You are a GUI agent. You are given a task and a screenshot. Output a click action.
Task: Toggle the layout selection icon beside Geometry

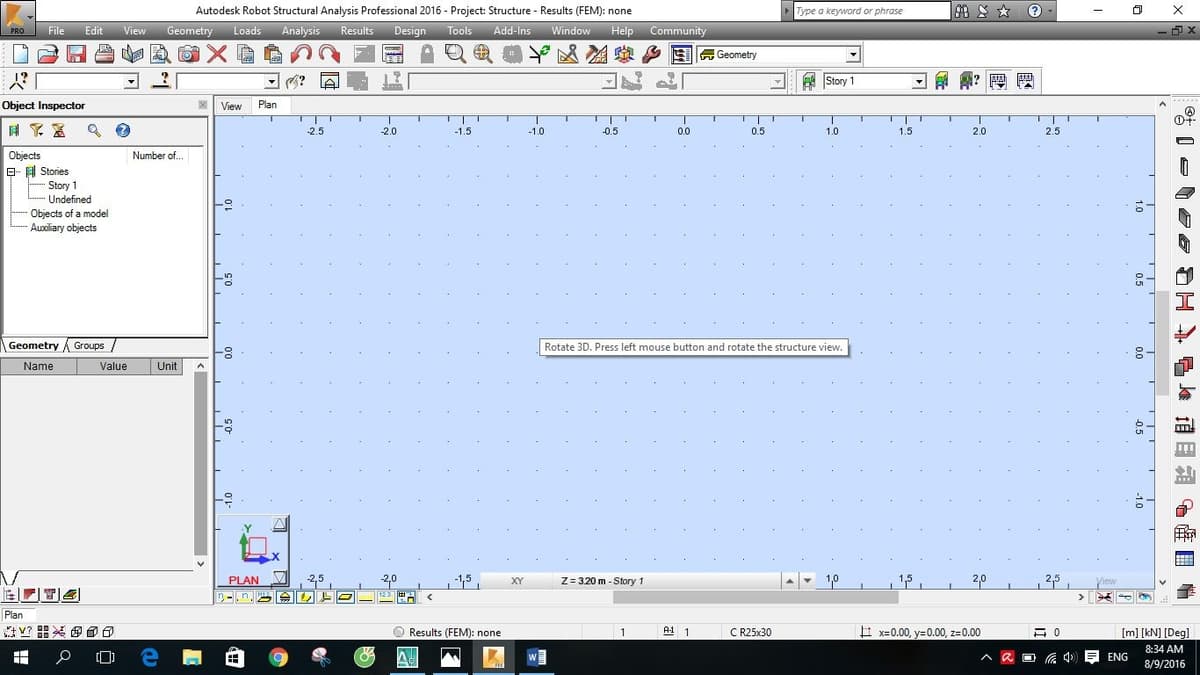click(682, 55)
